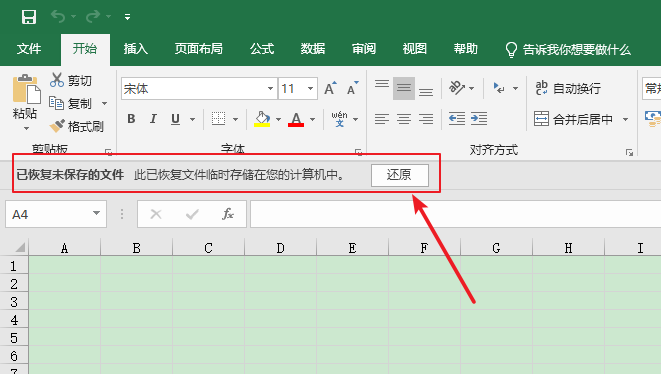The height and width of the screenshot is (374, 661).
Task: Click the Save icon in quick access toolbar
Action: [29, 17]
